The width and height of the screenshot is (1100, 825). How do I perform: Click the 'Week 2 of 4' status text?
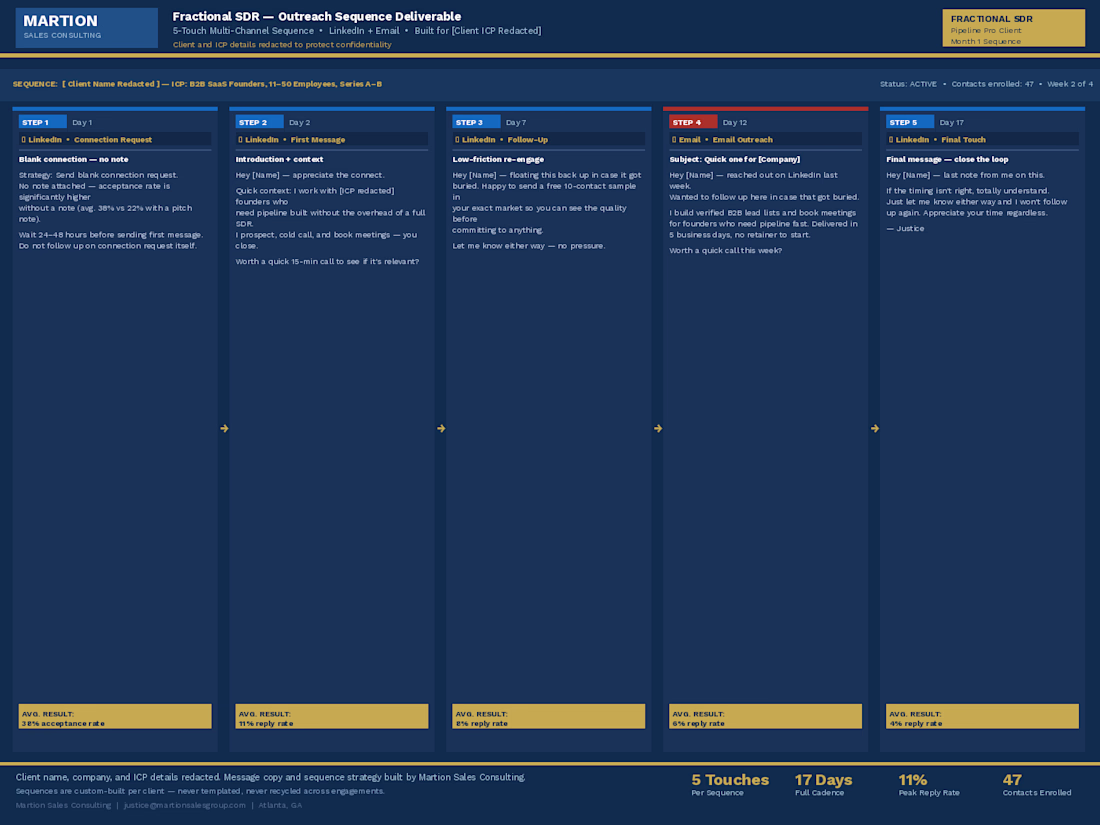[x=1070, y=84]
